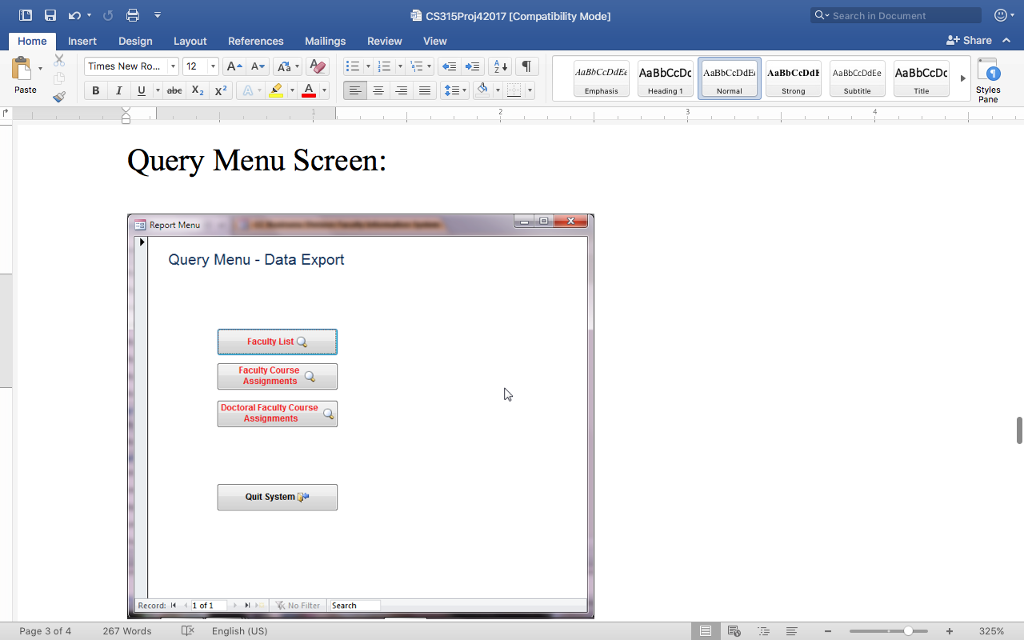Click the Sort A to Z icon

pos(500,67)
